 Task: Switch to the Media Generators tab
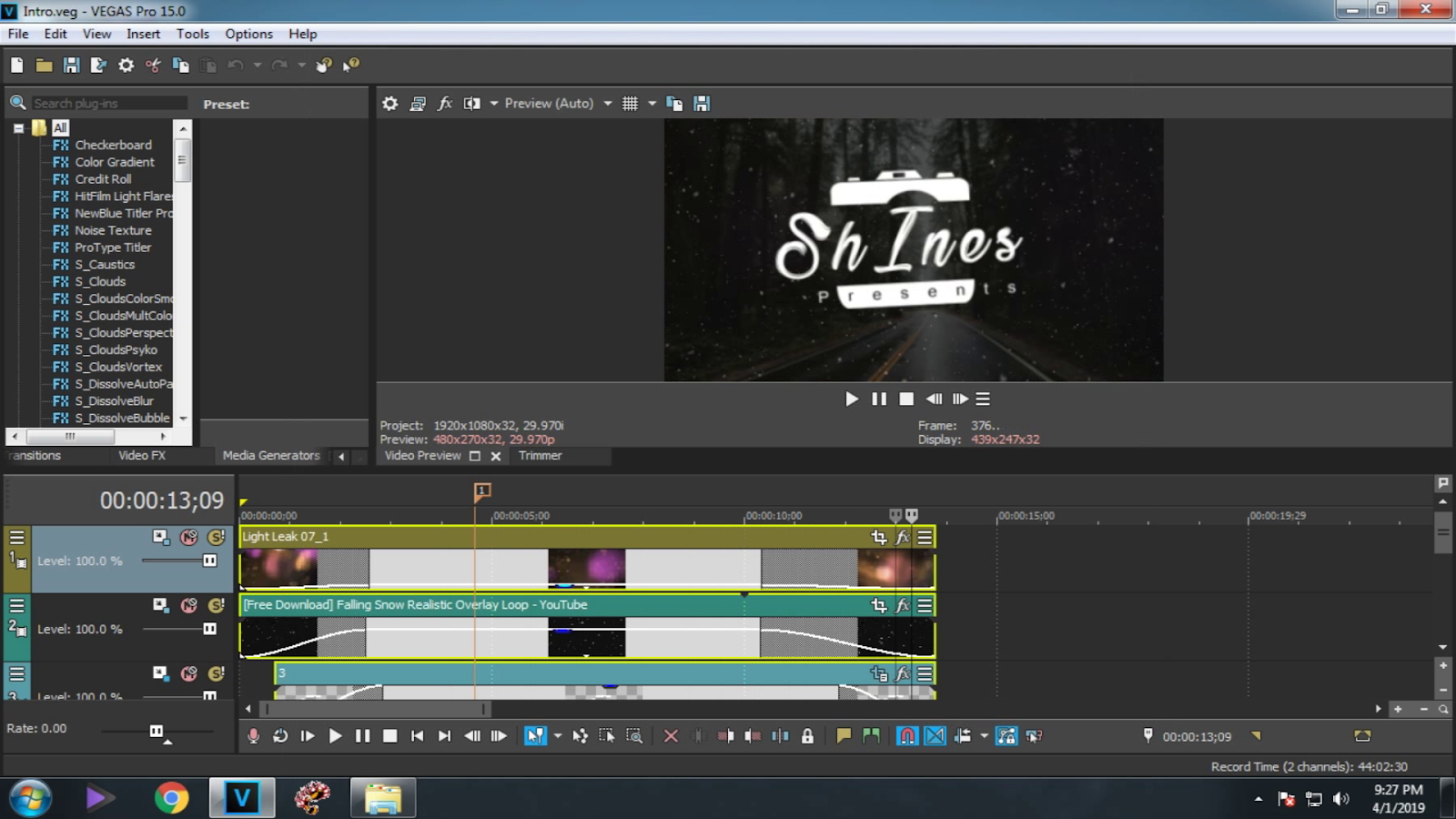pos(271,456)
